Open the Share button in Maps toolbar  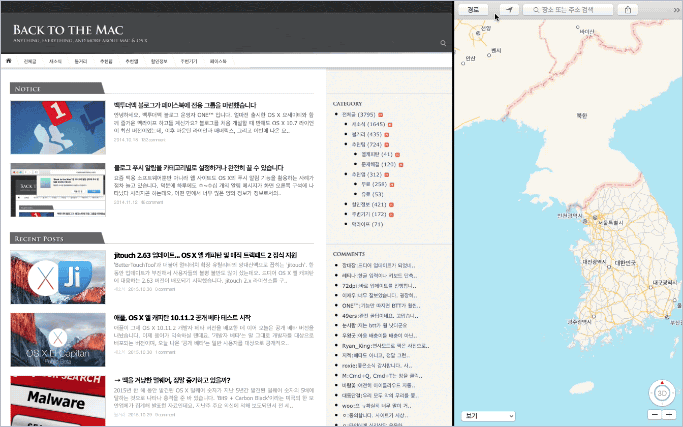tap(628, 10)
